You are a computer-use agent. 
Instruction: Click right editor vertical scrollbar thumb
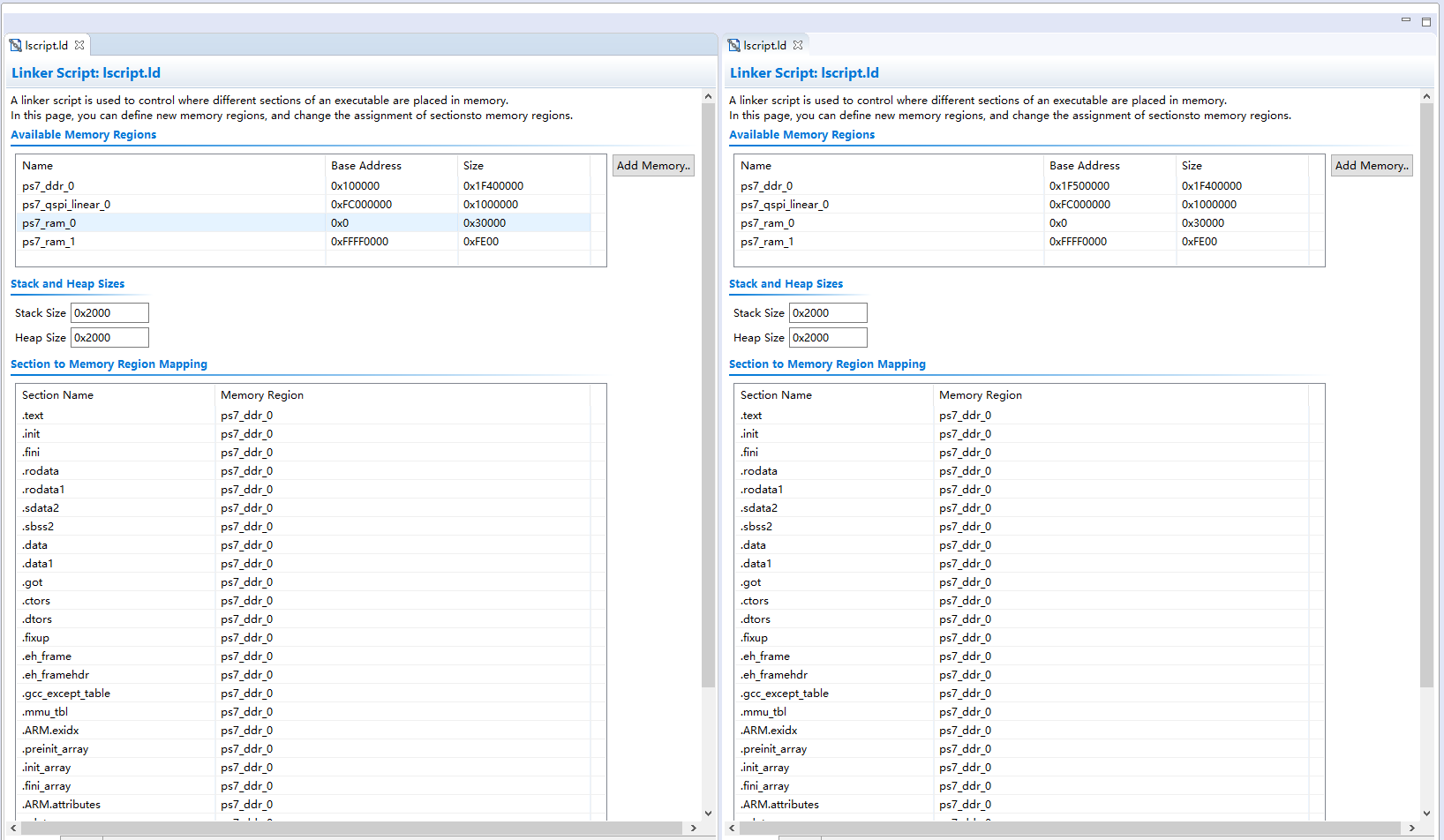1426,394
